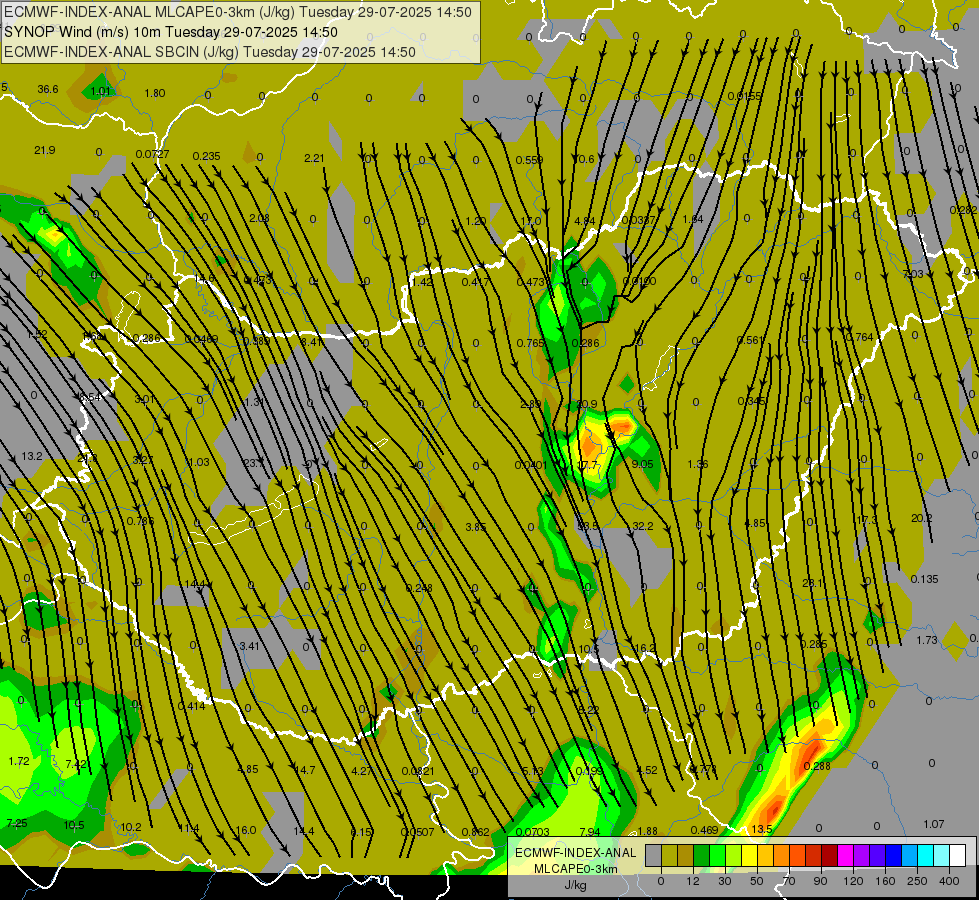Click the dark red legend swatch
Image resolution: width=979 pixels, height=900 pixels.
tap(830, 855)
